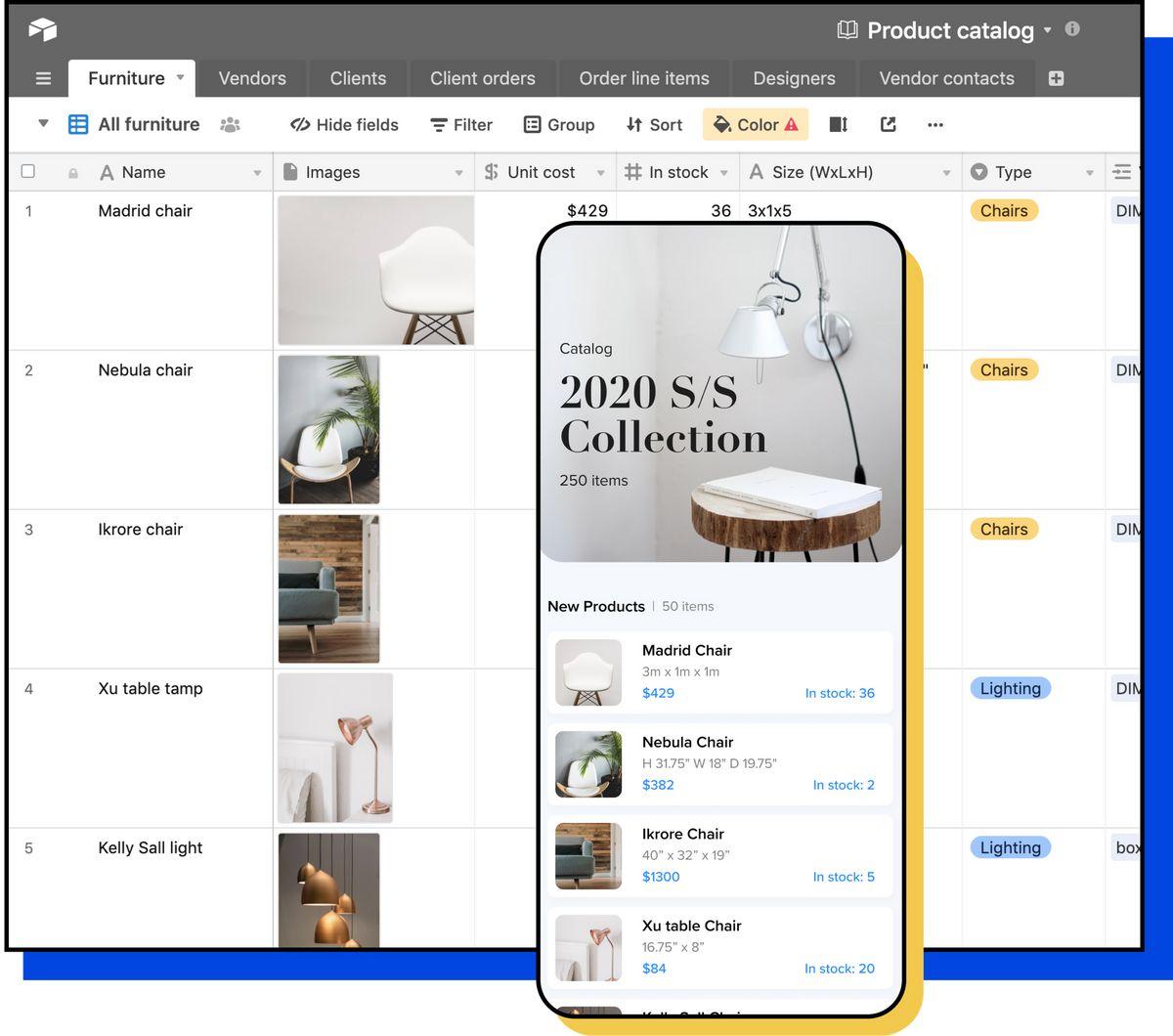Open the Color options button

755,124
